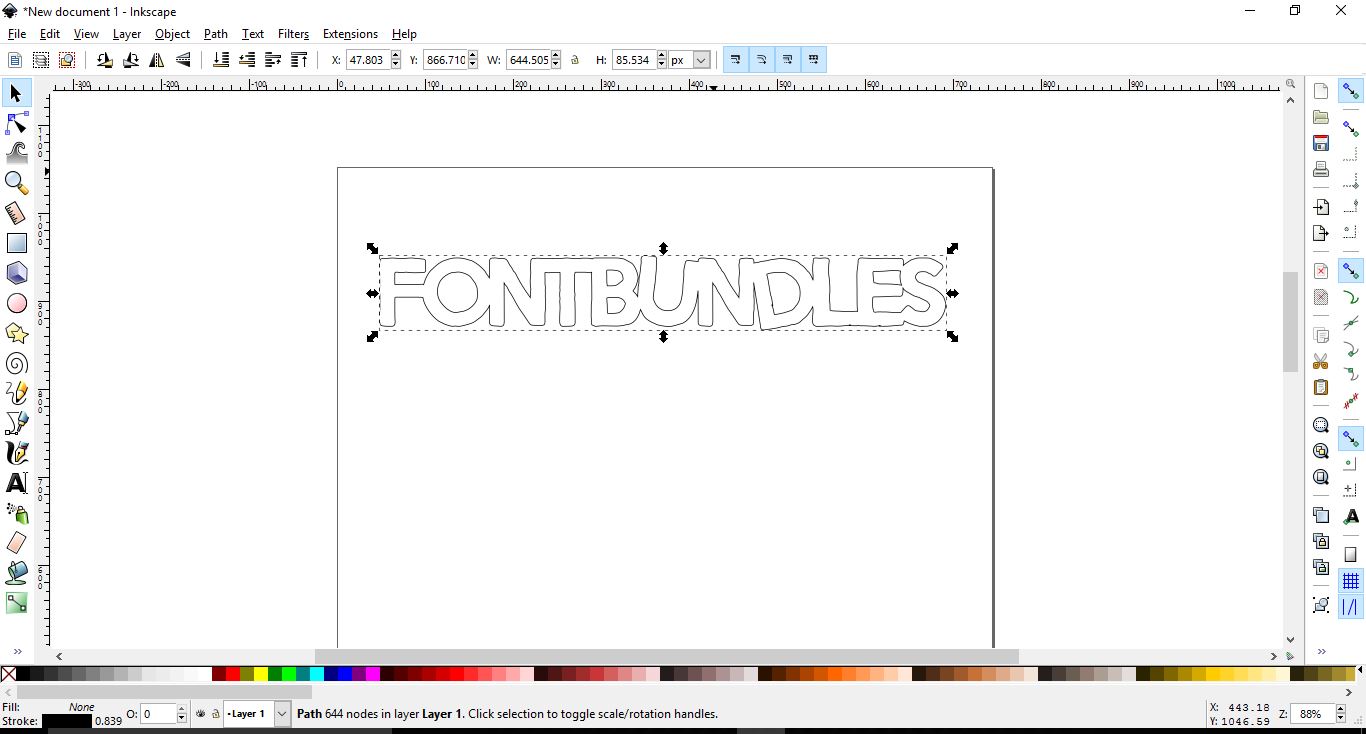Select the Spiral tool

pyautogui.click(x=17, y=363)
